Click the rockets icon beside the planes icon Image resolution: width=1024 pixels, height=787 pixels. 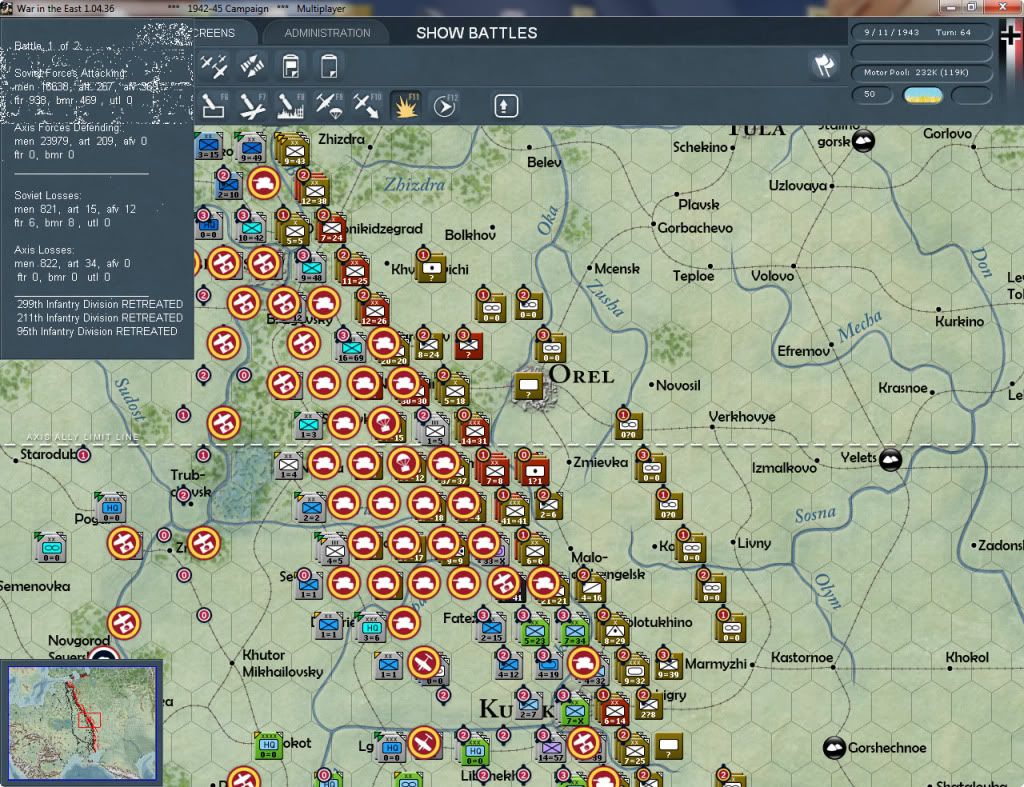point(252,66)
